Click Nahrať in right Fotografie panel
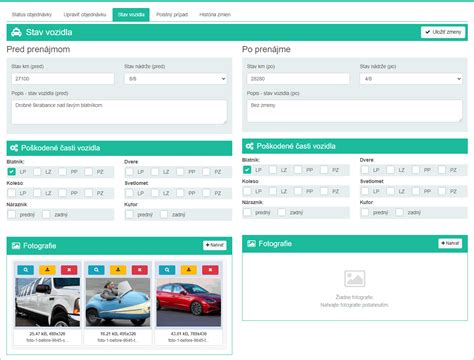Screen dimensions: 474x360 click(450, 243)
